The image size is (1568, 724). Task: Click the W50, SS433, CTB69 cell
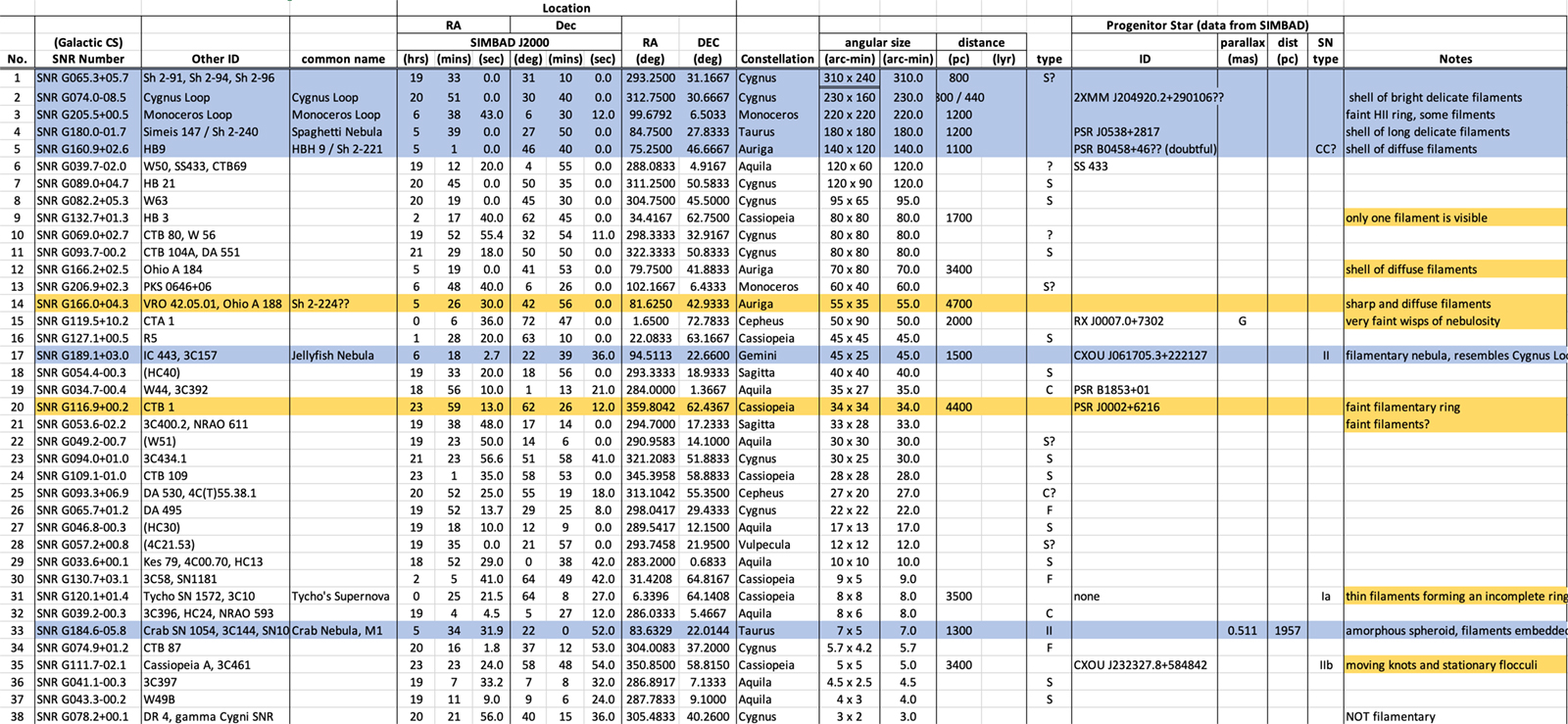click(216, 166)
